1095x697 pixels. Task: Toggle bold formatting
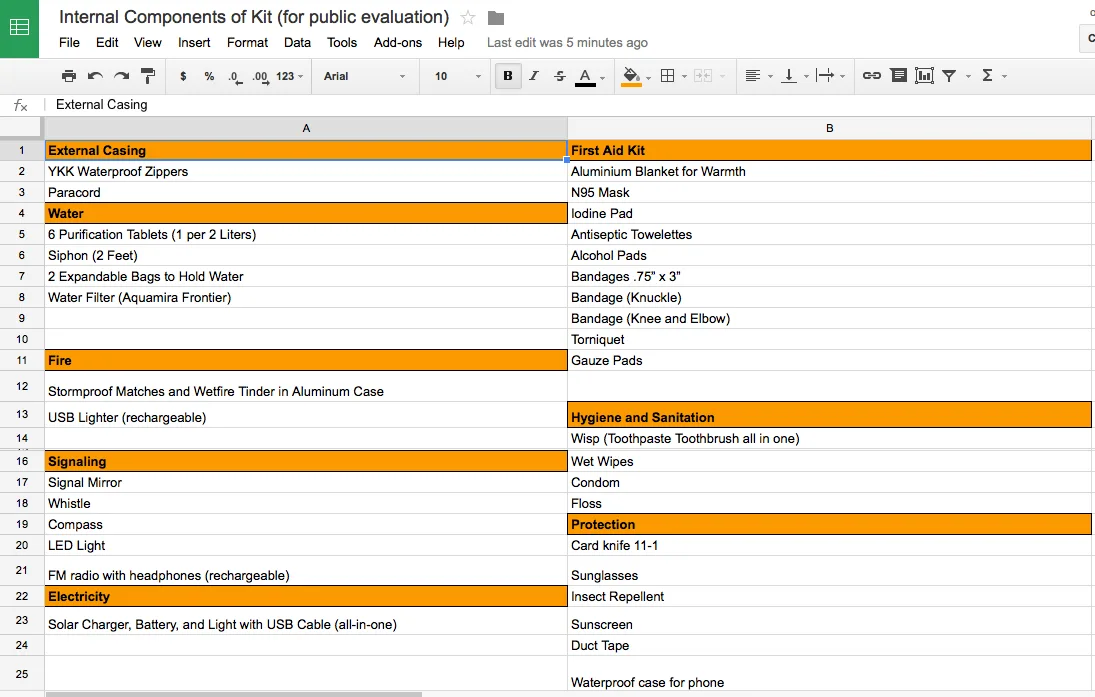[x=508, y=76]
